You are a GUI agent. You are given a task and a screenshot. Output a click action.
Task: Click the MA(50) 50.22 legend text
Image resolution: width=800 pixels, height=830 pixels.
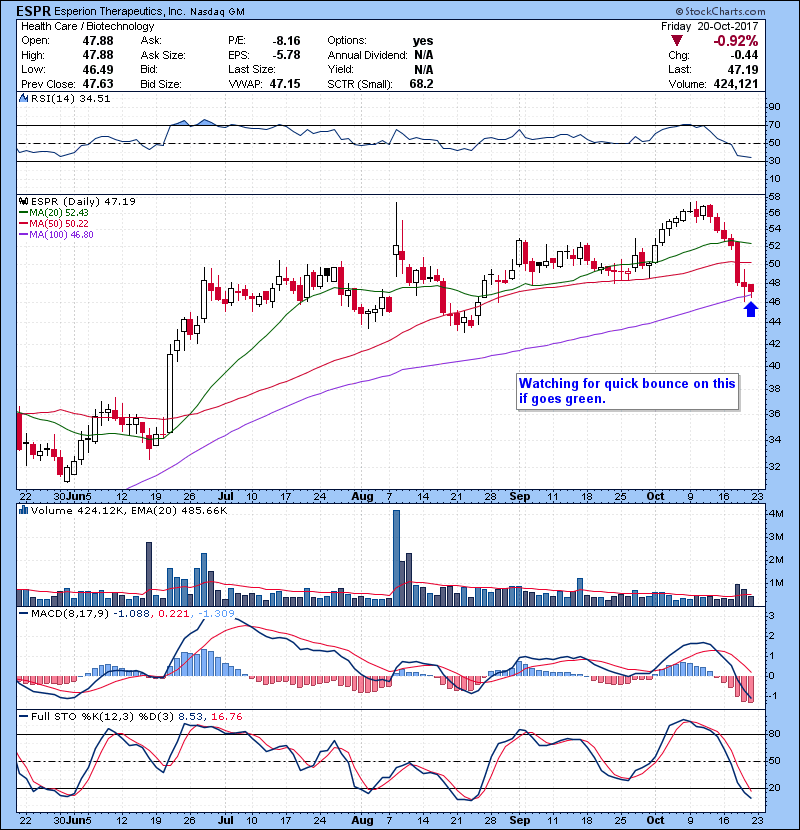pos(59,224)
